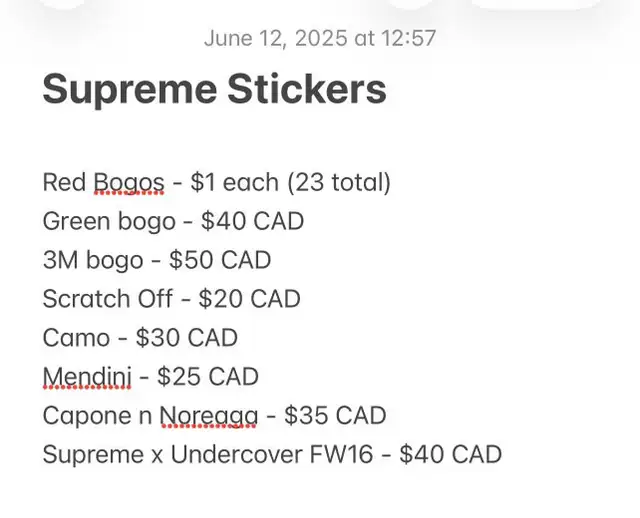This screenshot has height=518, width=640.
Task: Tap the $40 CAD after Green bogo
Action: click(252, 221)
